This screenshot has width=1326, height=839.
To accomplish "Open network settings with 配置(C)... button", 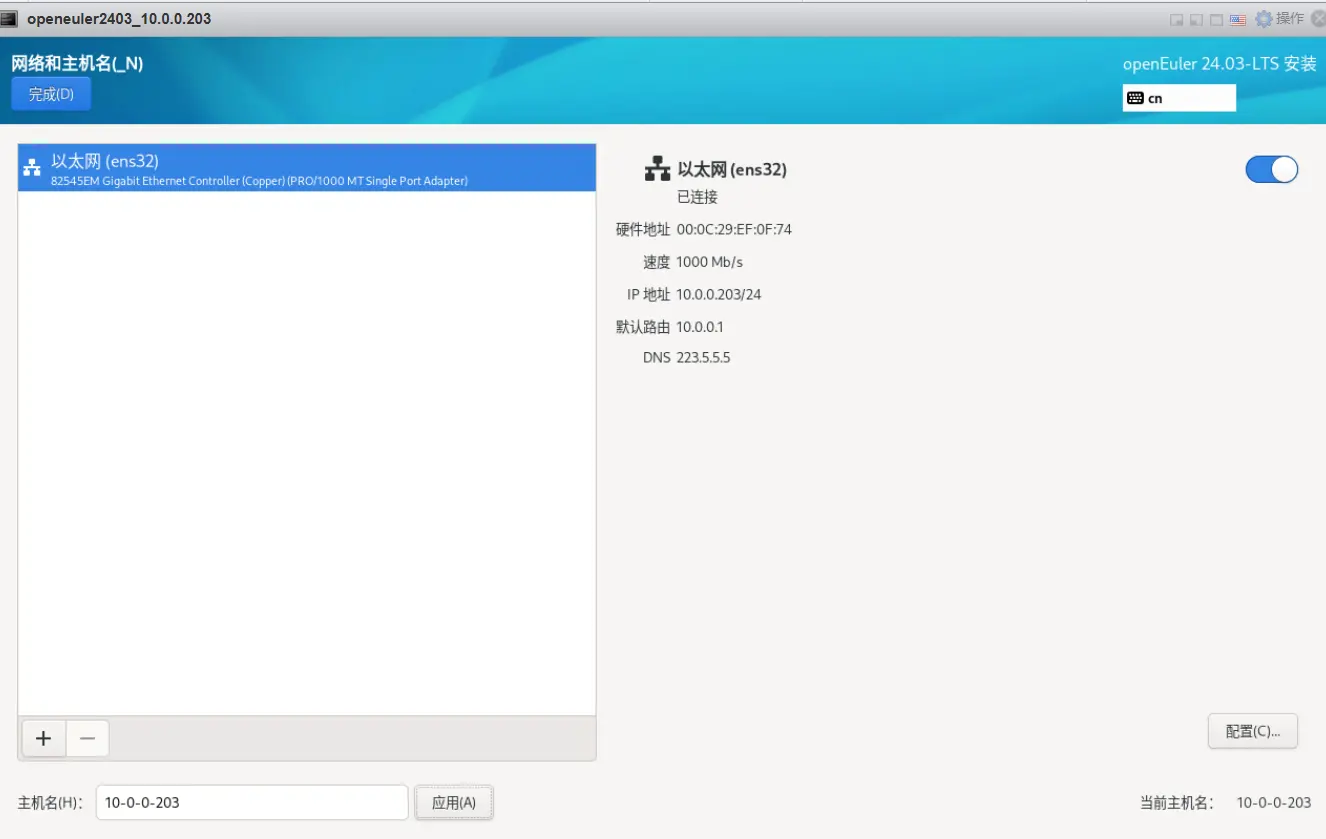I will (x=1252, y=731).
